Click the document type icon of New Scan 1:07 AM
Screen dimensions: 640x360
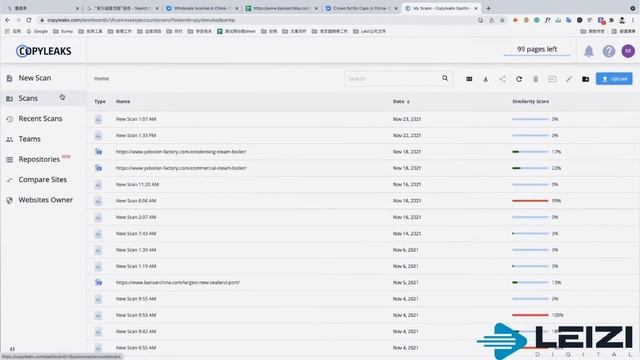pos(98,119)
